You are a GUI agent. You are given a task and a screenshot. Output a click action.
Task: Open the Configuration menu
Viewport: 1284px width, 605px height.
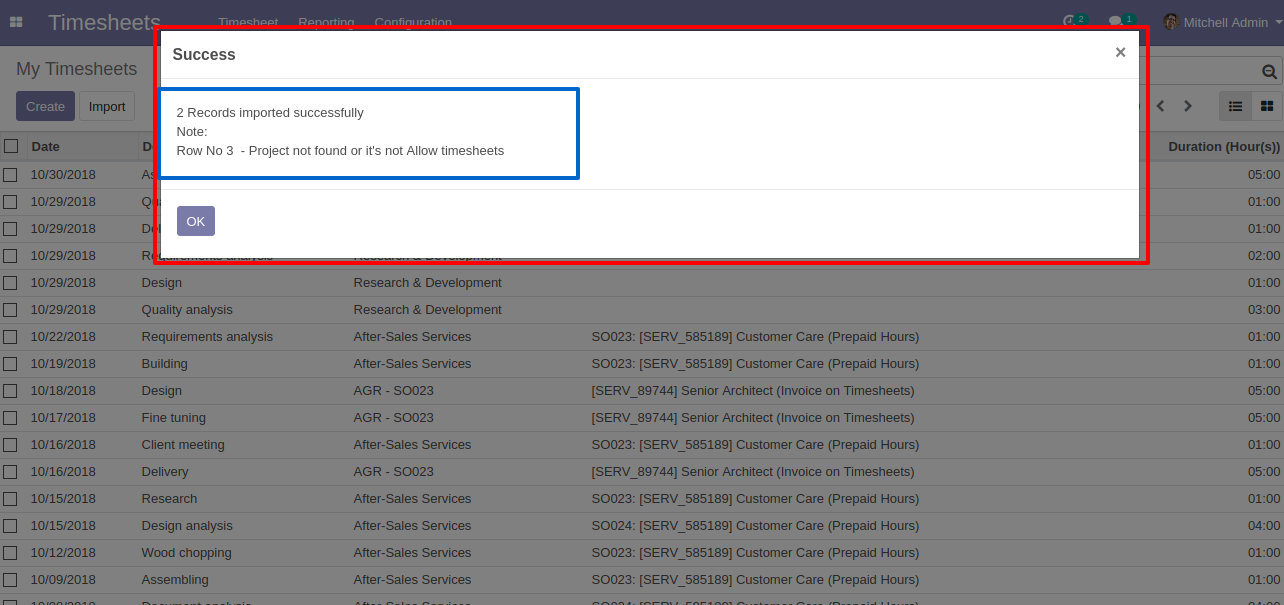413,22
